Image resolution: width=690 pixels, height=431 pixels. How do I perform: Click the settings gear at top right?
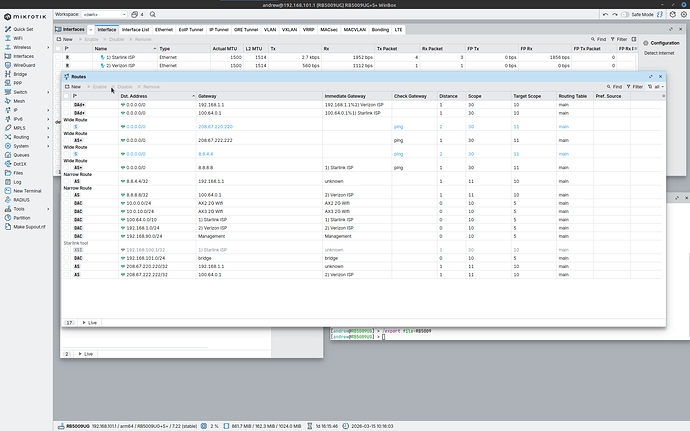click(x=684, y=15)
